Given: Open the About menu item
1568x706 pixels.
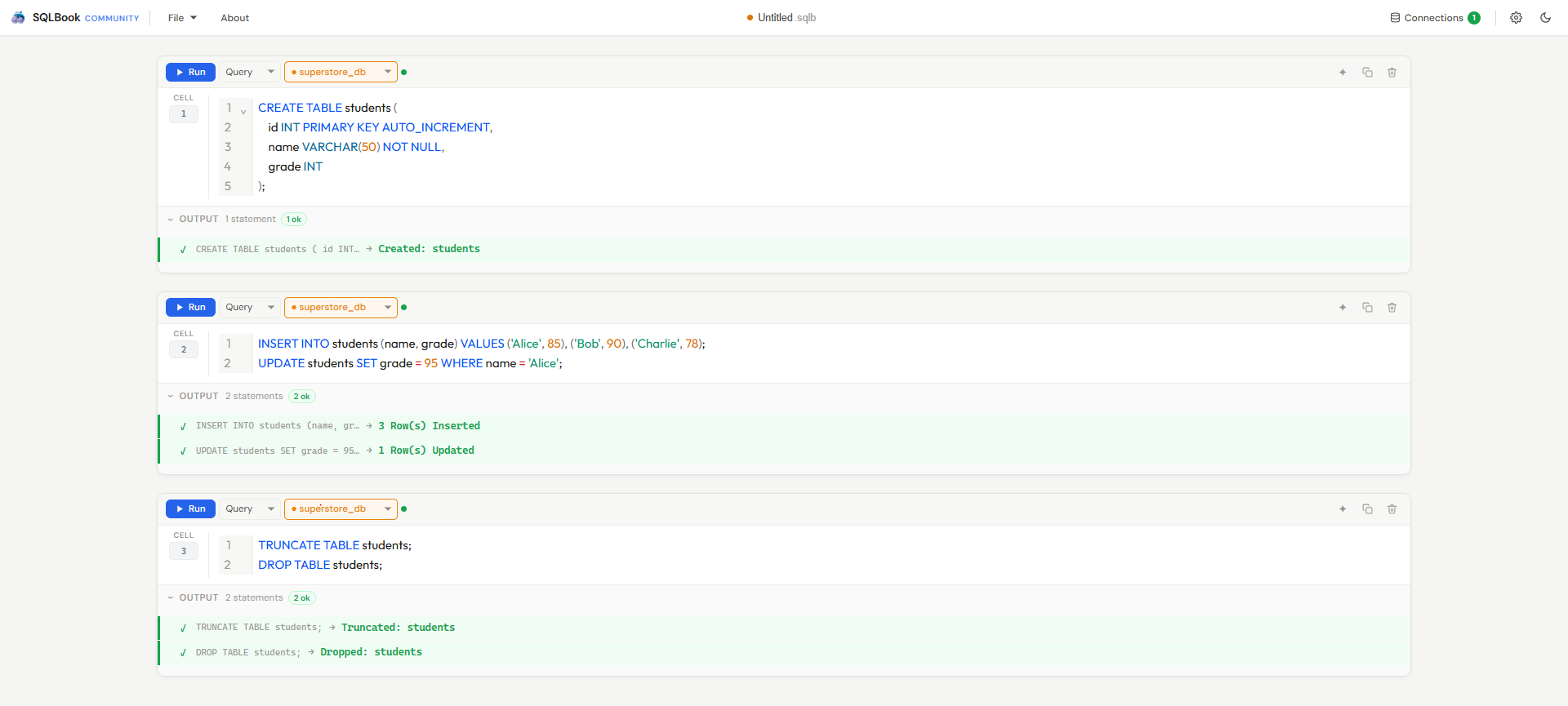Looking at the screenshot, I should coord(234,18).
